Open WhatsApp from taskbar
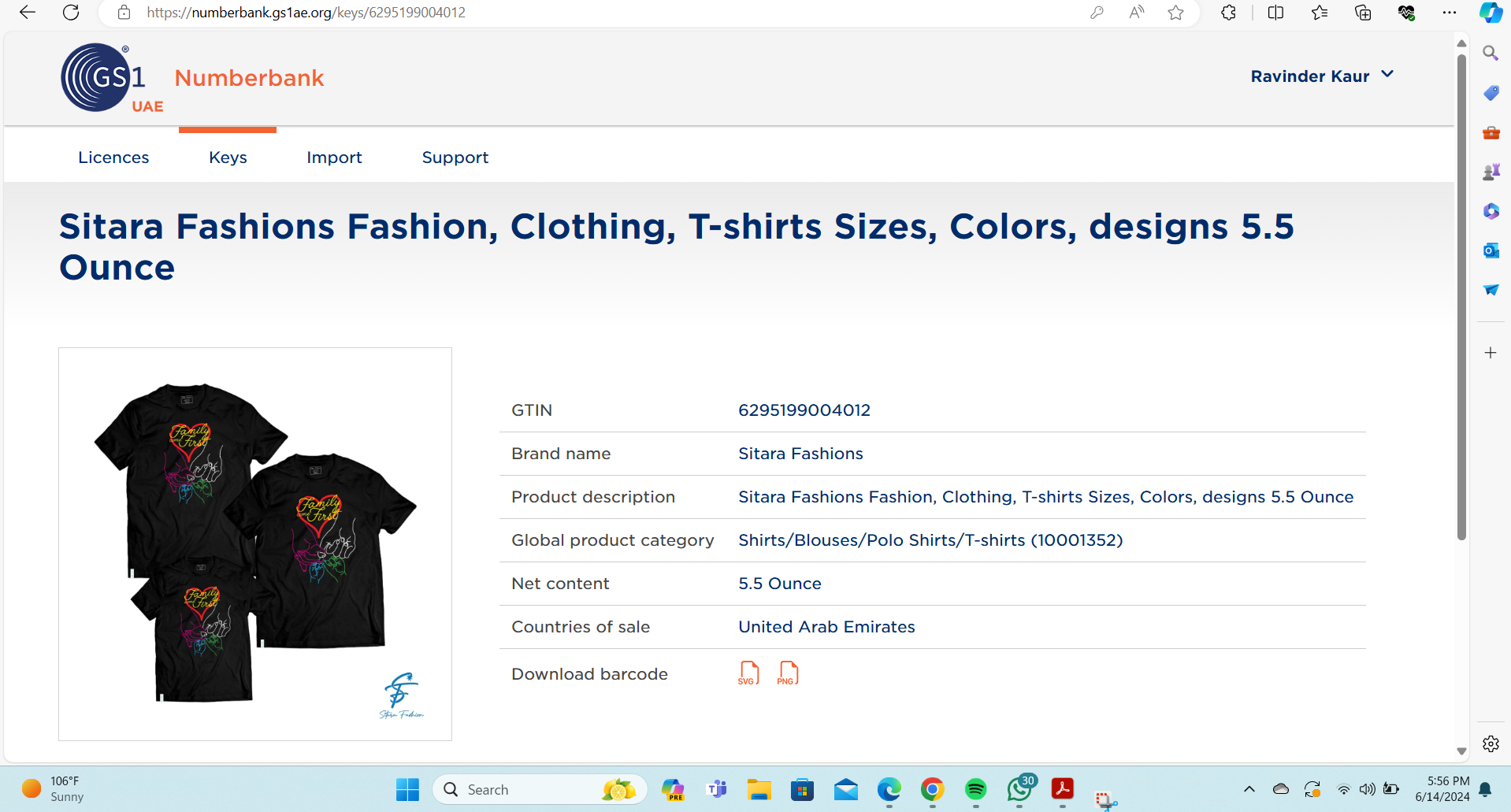The width and height of the screenshot is (1511, 812). click(x=1019, y=789)
